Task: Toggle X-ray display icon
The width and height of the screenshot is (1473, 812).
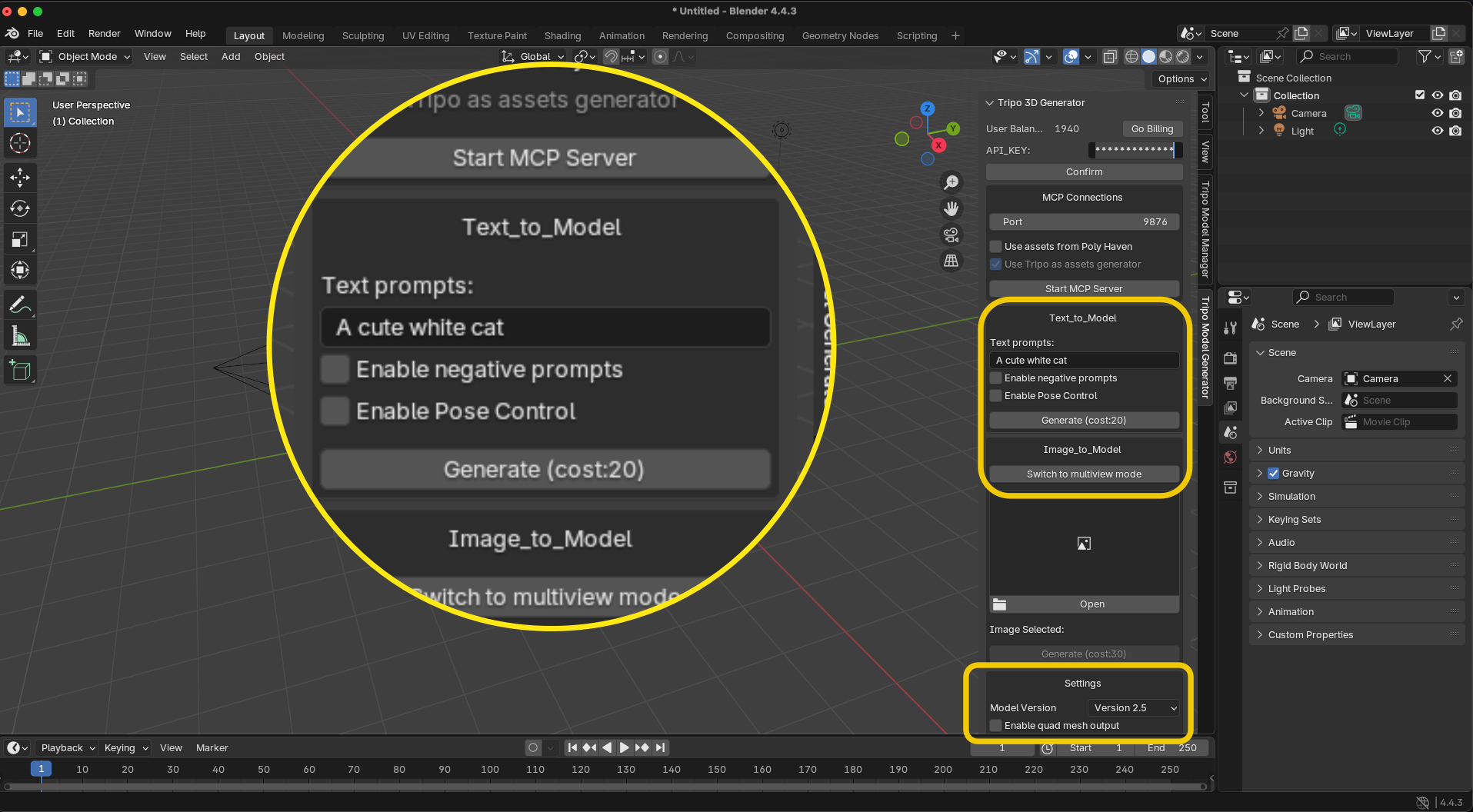Action: tap(1110, 56)
